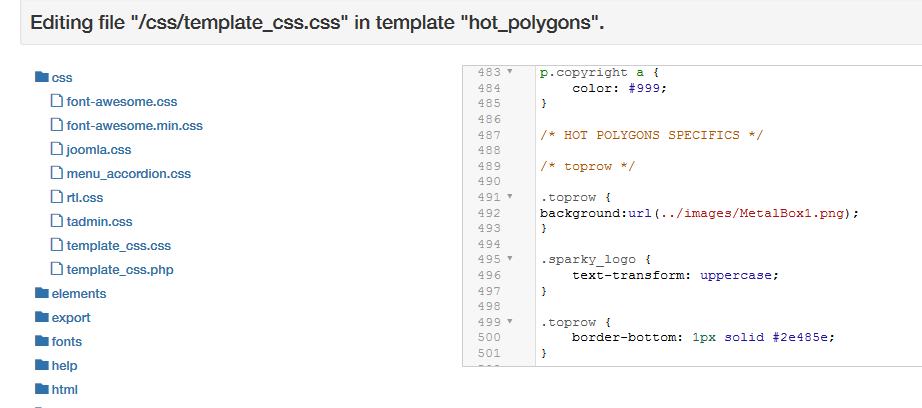Image resolution: width=922 pixels, height=408 pixels.
Task: Open tadmin.css file
Action: click(99, 222)
